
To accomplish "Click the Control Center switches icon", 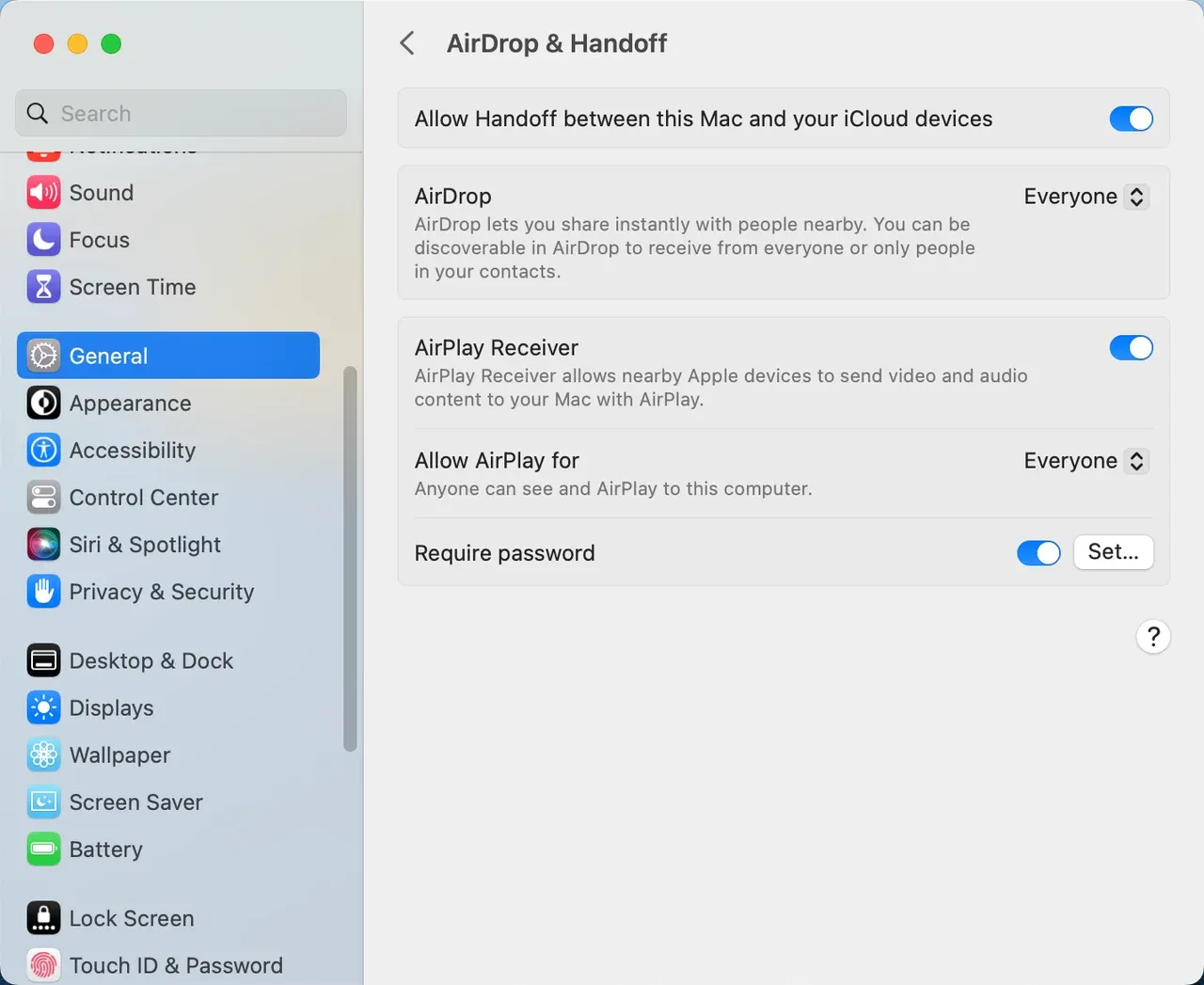I will pos(43,497).
